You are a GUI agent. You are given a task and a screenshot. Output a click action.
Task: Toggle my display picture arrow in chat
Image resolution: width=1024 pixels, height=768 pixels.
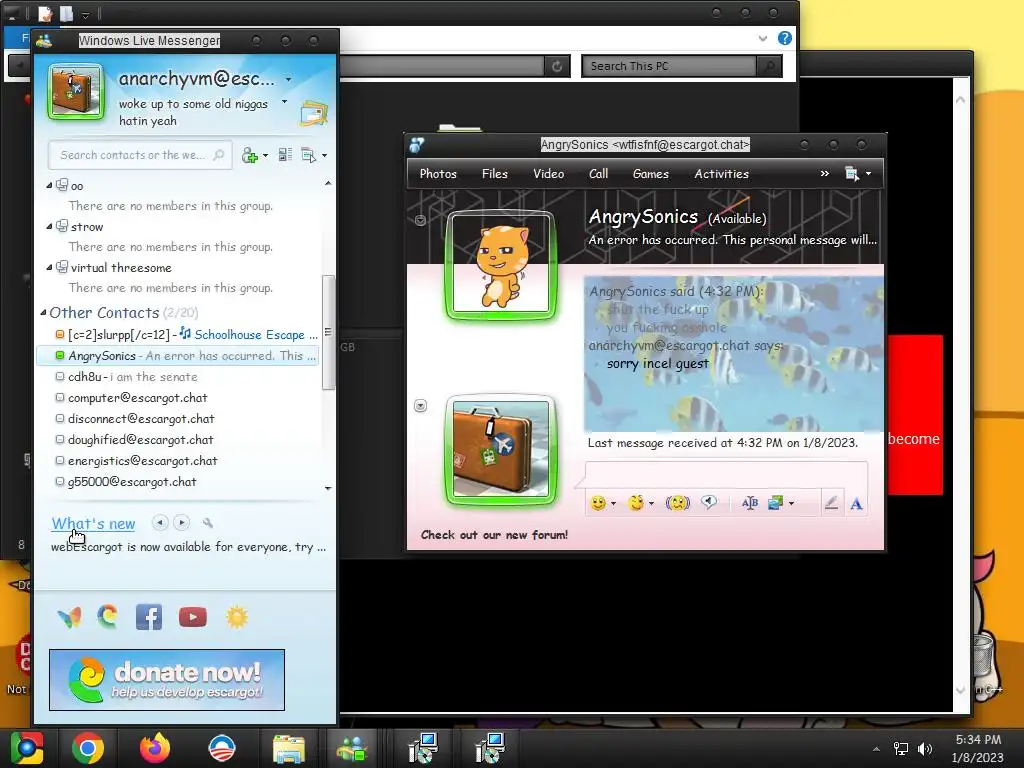point(421,406)
